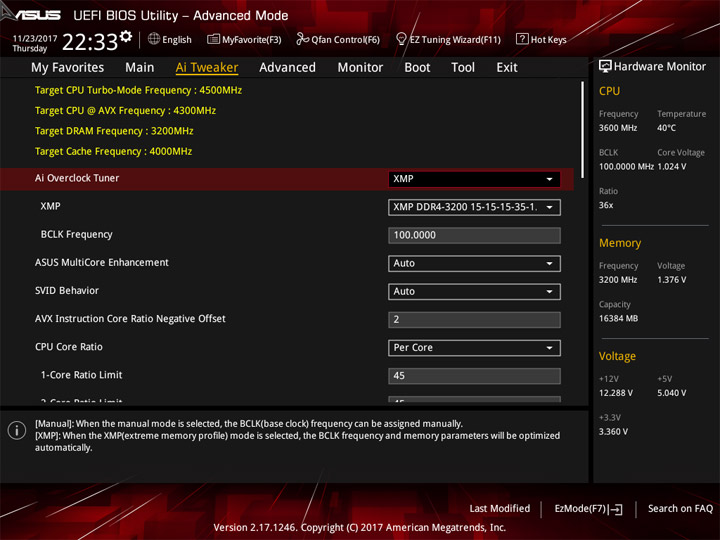Image resolution: width=720 pixels, height=540 pixels.
Task: Click Target CPU Turbo-Mode Frequency : 4500MHz
Action: coord(138,90)
